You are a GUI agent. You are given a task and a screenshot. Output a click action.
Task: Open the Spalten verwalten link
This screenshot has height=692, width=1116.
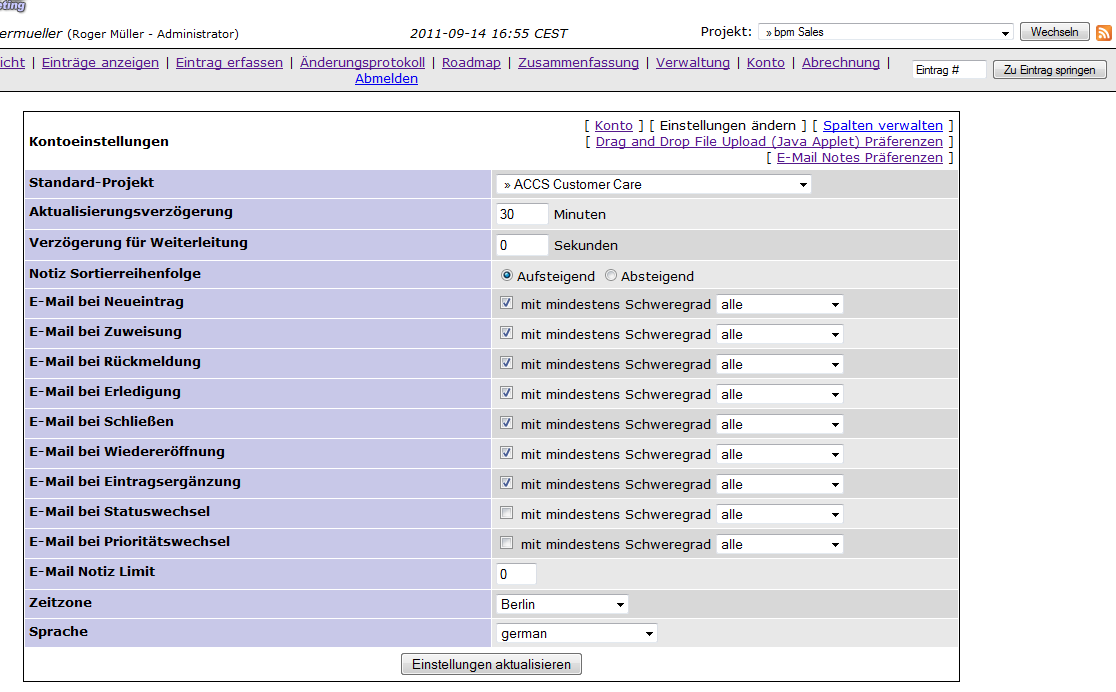pyautogui.click(x=883, y=125)
